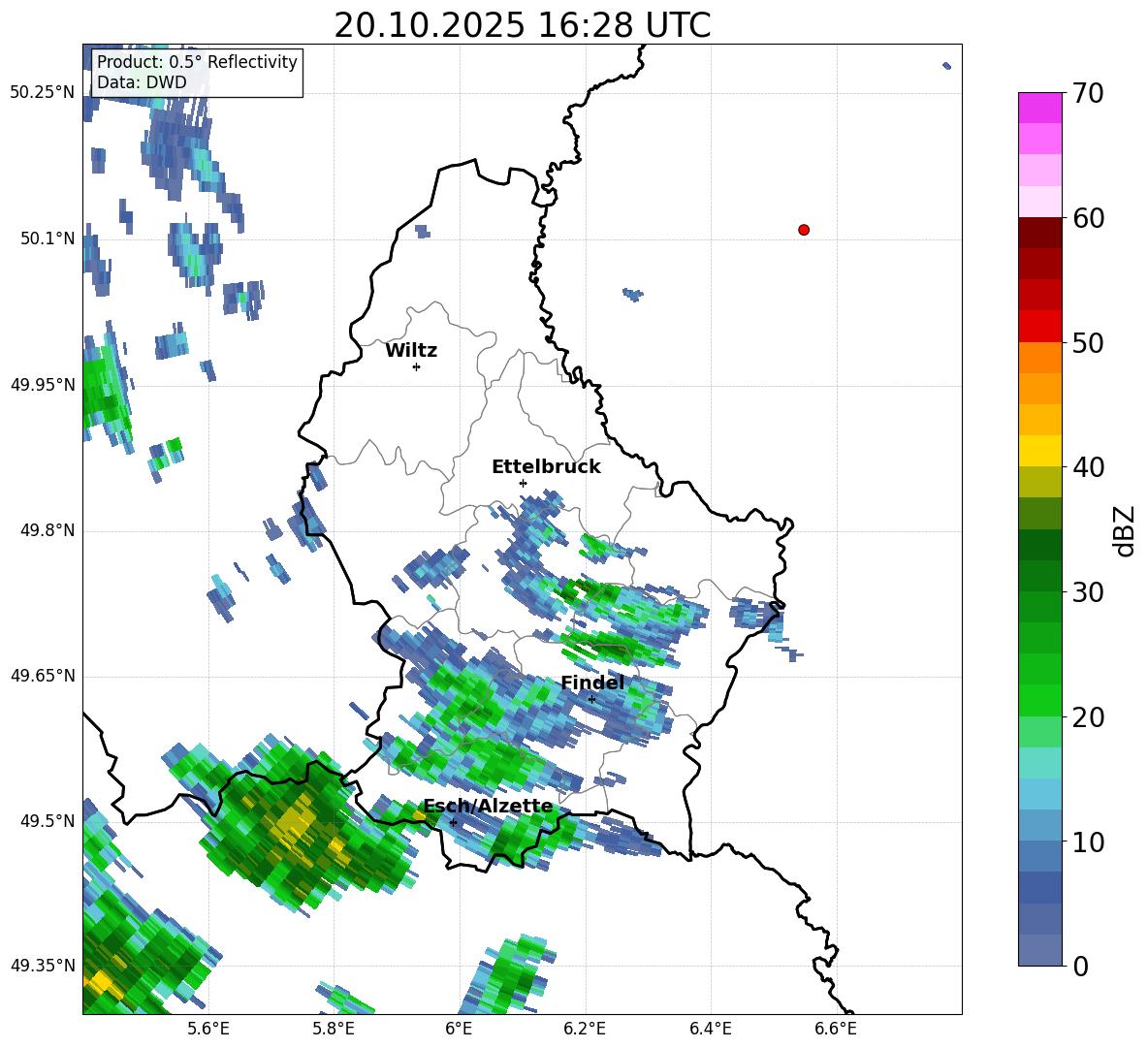Viewport: 1148px width, 1048px height.
Task: Click the 49.5°N latitude label
Action: (48, 821)
